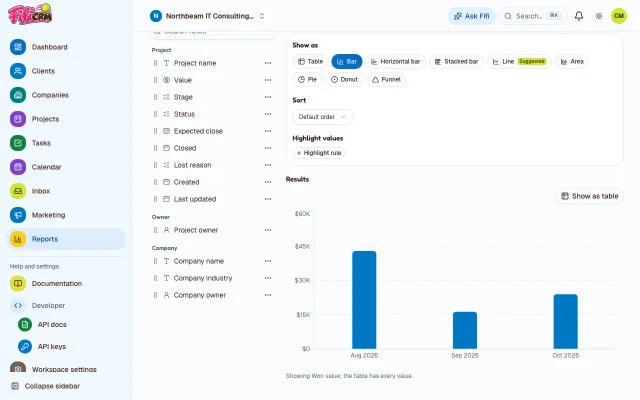Open options menu for Lost reason field
640x400 pixels.
(x=268, y=165)
